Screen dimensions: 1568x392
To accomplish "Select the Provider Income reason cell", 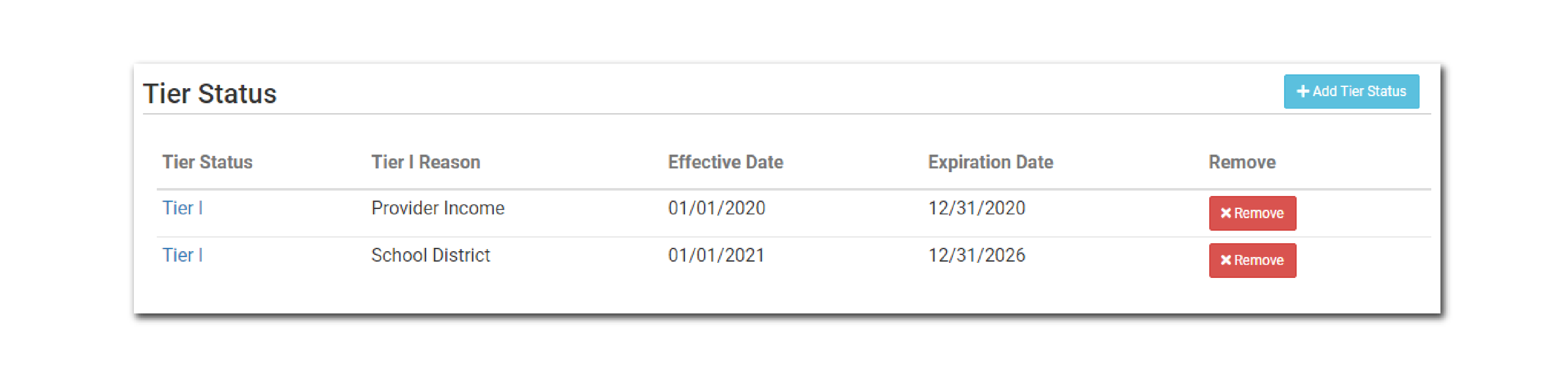I will 438,208.
